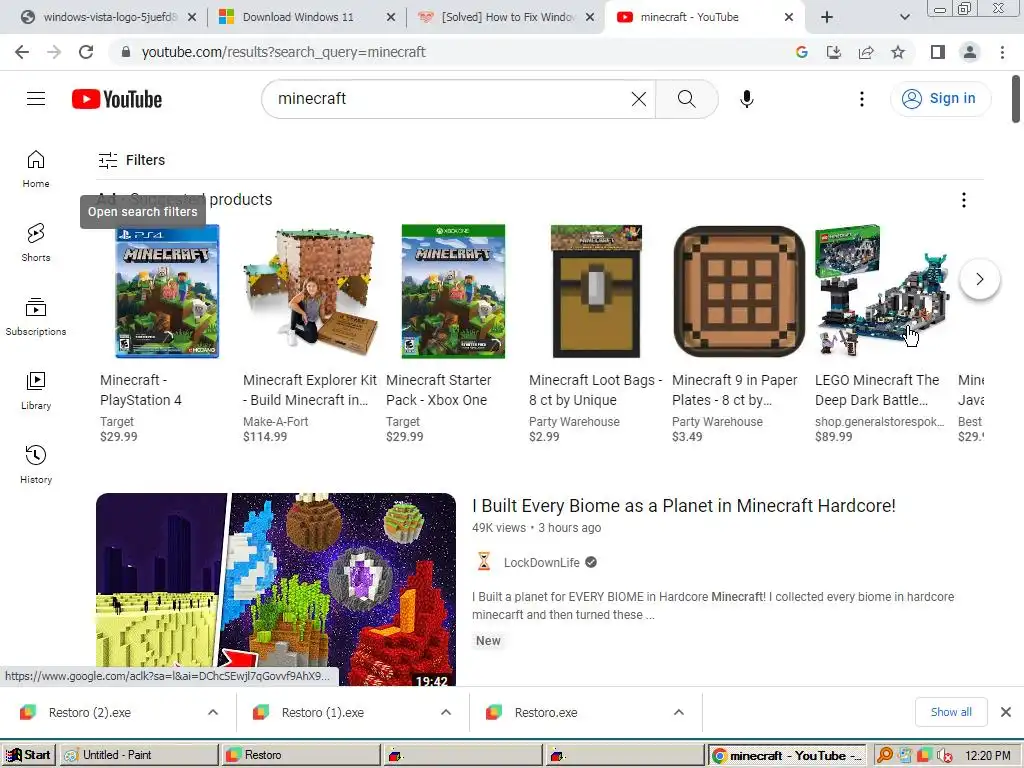Open the ad options three-dot menu
This screenshot has height=768, width=1024.
coord(963,200)
